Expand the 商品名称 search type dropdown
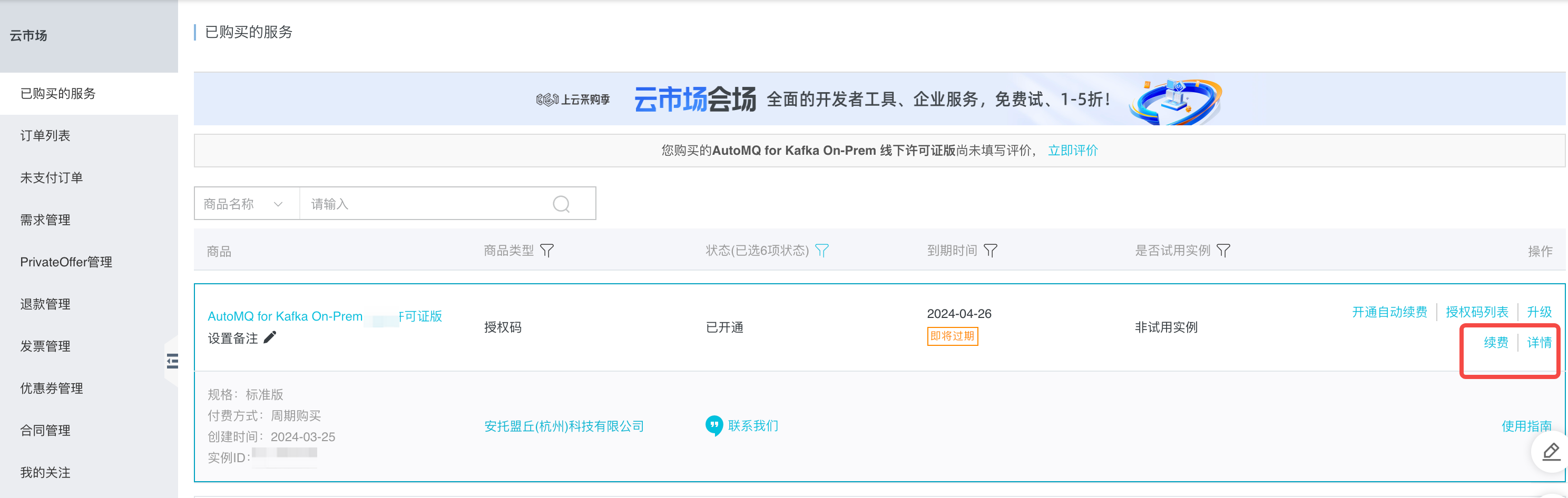The height and width of the screenshot is (498, 1568). [247, 204]
